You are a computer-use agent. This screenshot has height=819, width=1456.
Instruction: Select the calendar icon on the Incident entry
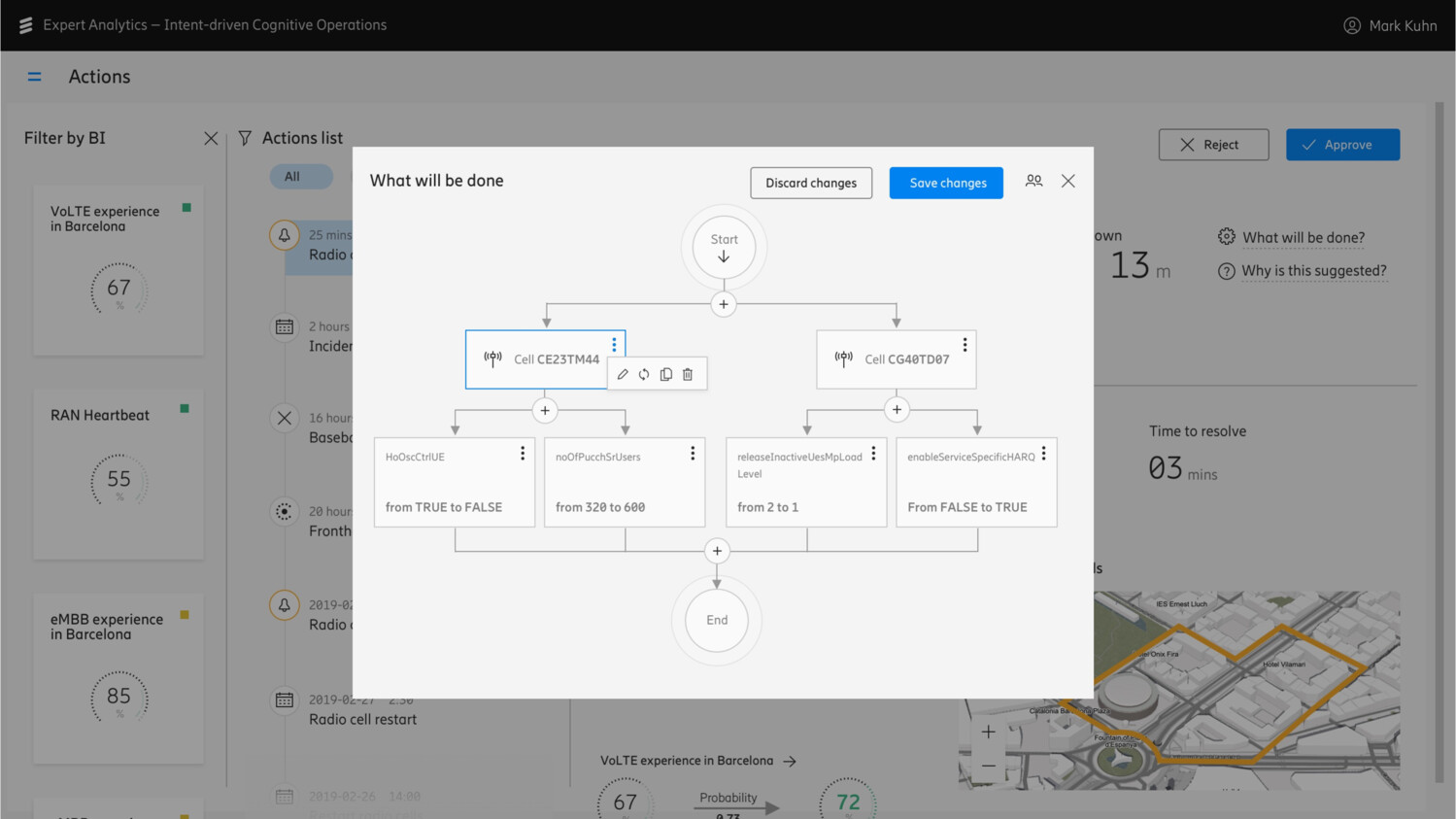point(283,327)
